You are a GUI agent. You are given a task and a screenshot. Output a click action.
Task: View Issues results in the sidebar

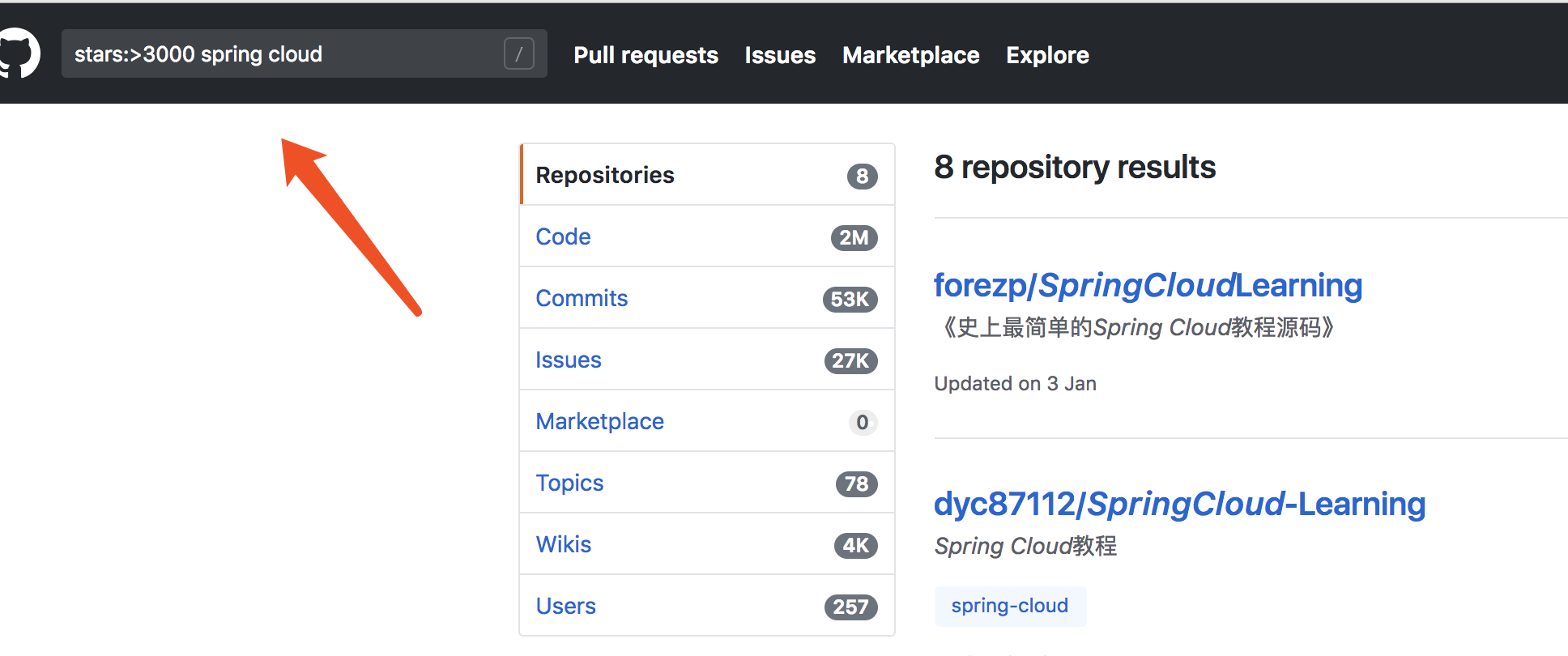568,360
